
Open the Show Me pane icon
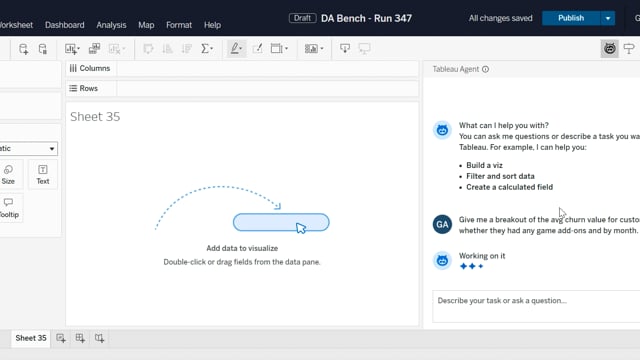point(629,49)
